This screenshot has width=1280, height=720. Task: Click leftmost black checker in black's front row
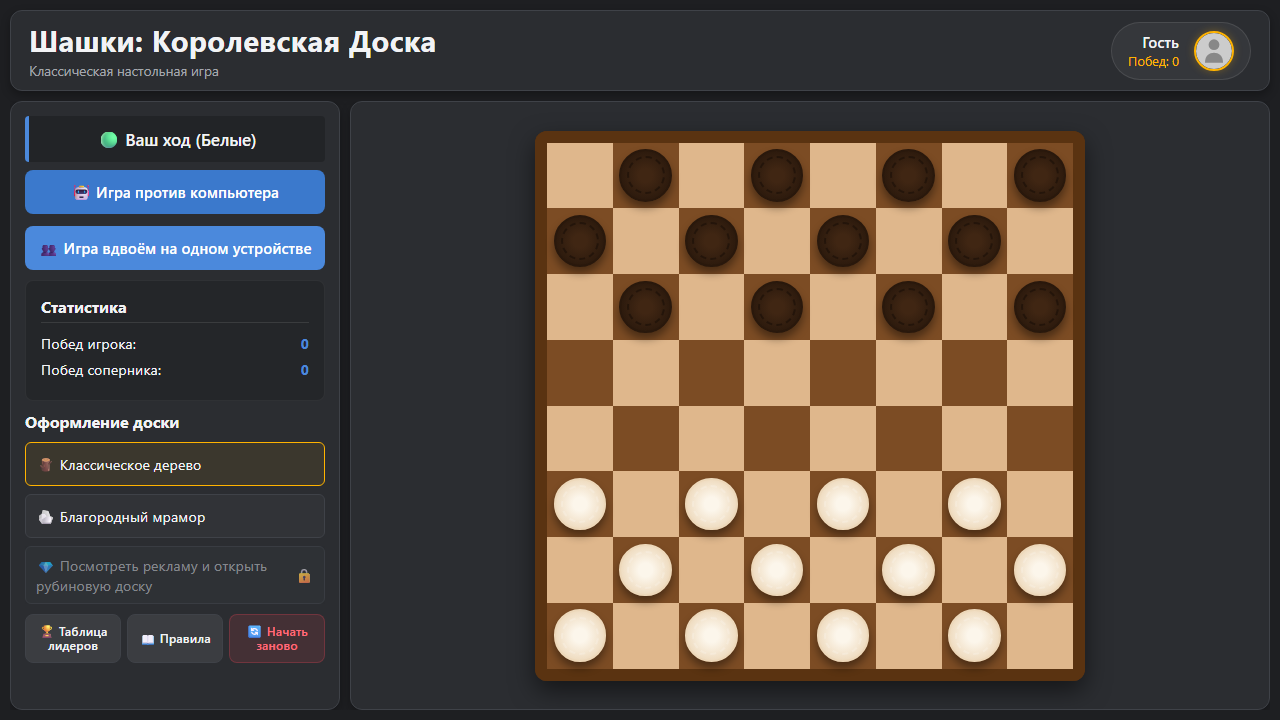[645, 307]
